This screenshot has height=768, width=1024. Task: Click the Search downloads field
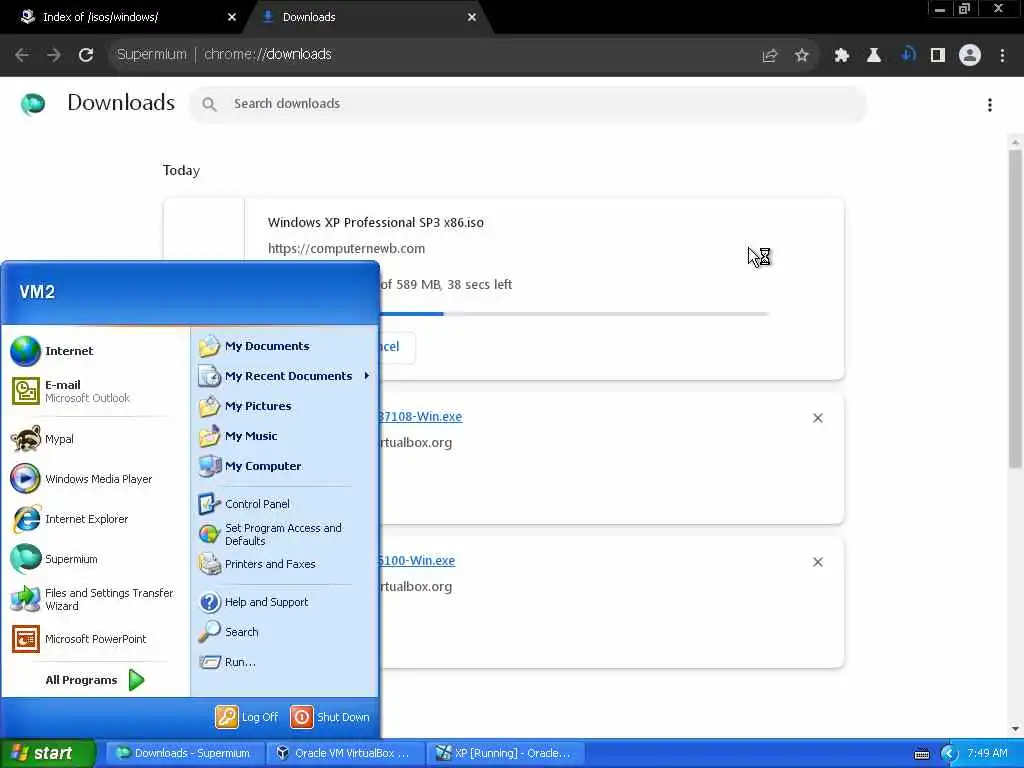528,104
